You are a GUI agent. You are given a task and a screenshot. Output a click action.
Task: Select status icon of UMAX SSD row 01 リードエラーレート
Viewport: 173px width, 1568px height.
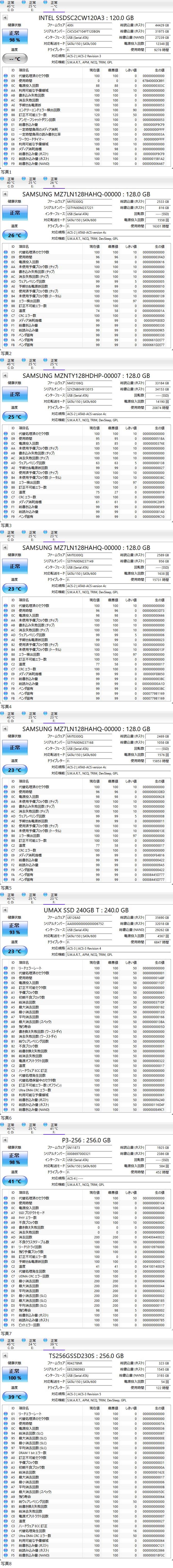click(5, 968)
